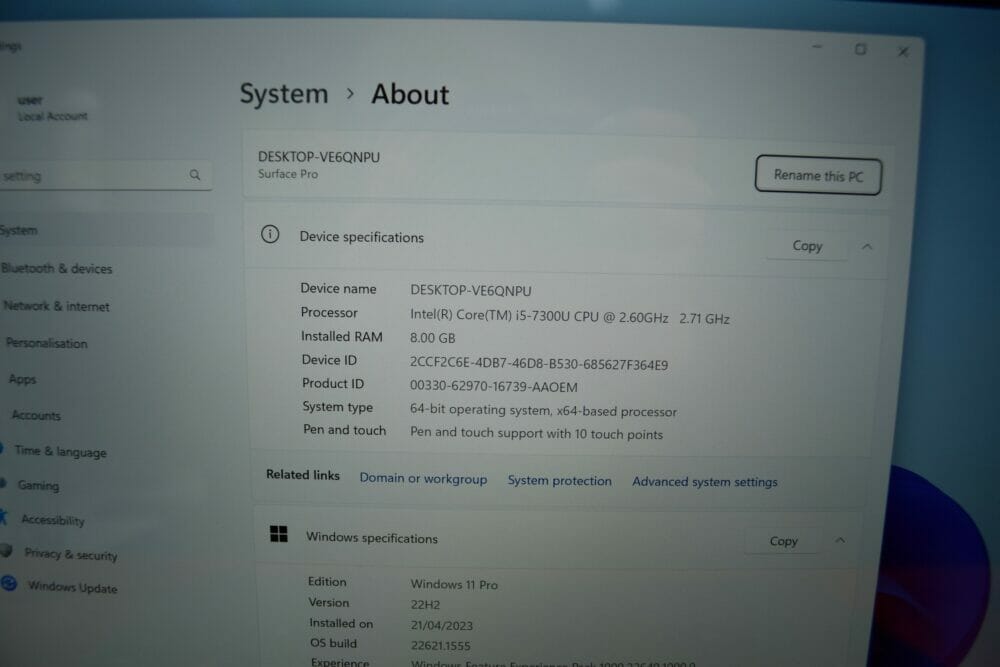
Task: Collapse the Device specifications section chevron
Action: click(867, 247)
